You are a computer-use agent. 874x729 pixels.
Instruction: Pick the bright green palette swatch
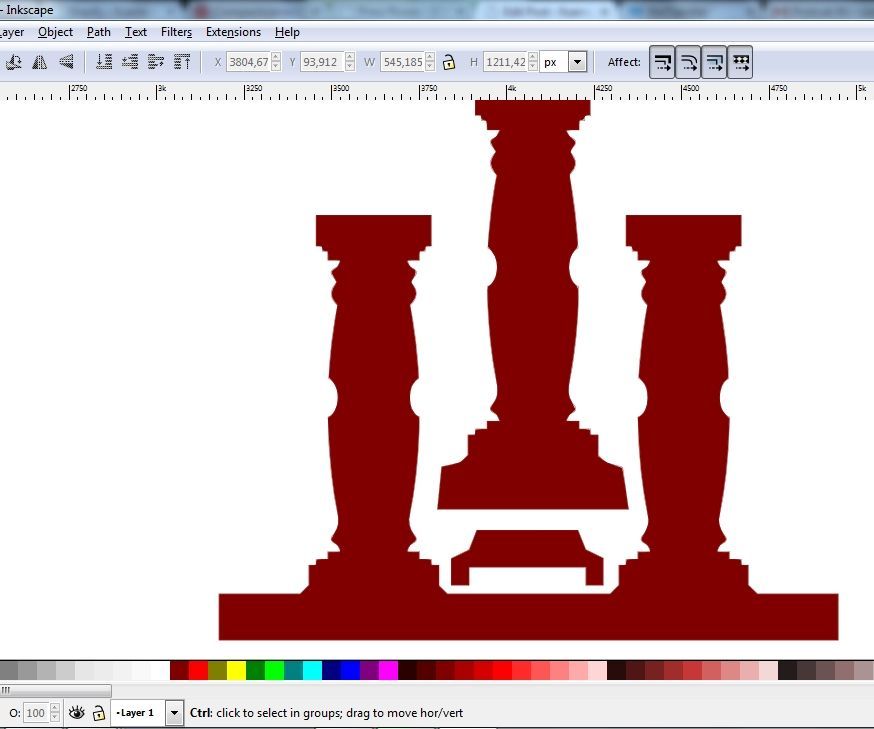[274, 670]
